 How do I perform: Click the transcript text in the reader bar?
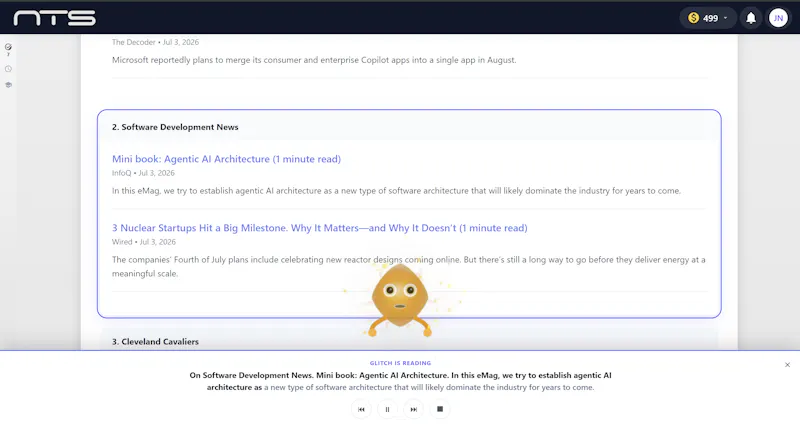(400, 381)
